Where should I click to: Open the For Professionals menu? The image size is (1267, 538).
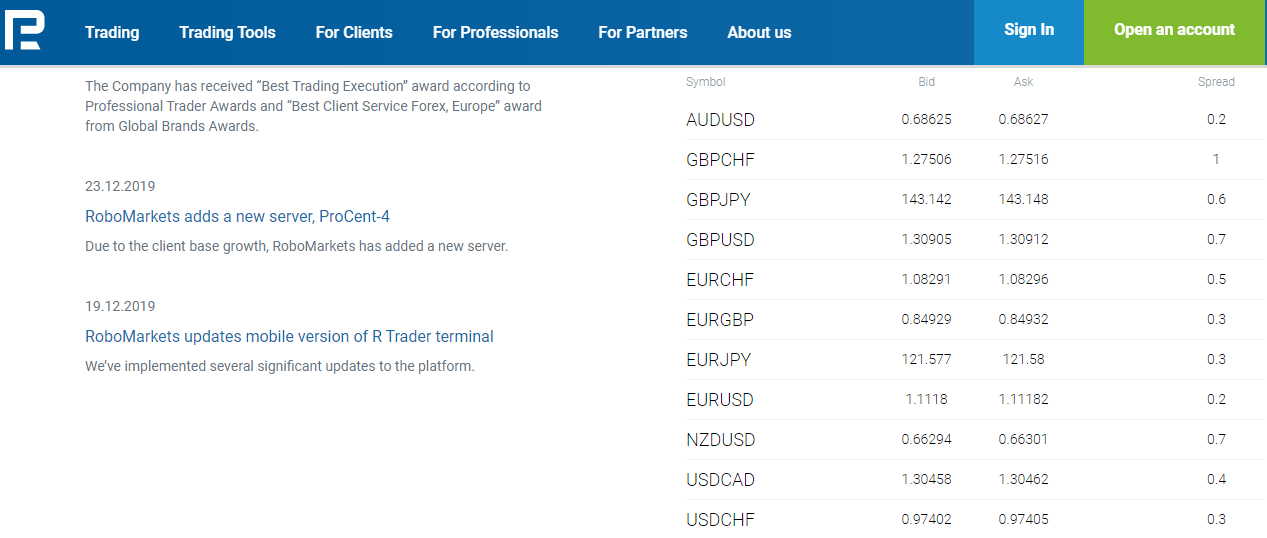[x=495, y=32]
